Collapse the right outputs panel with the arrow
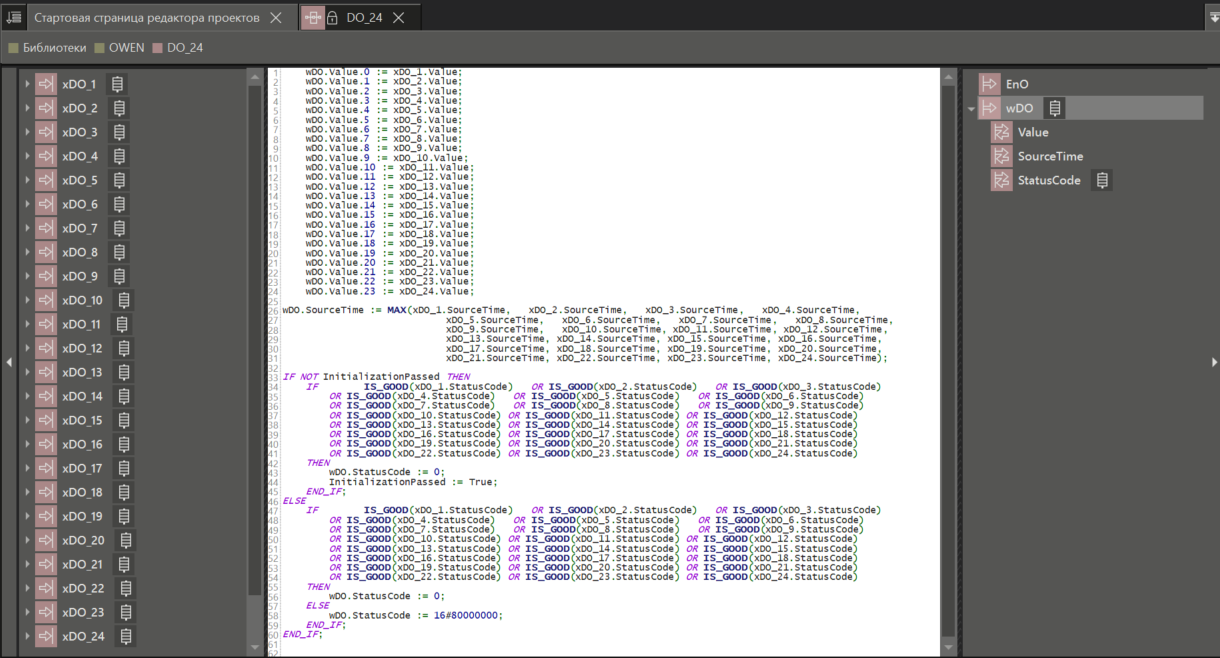Image resolution: width=1220 pixels, height=658 pixels. 1214,362
